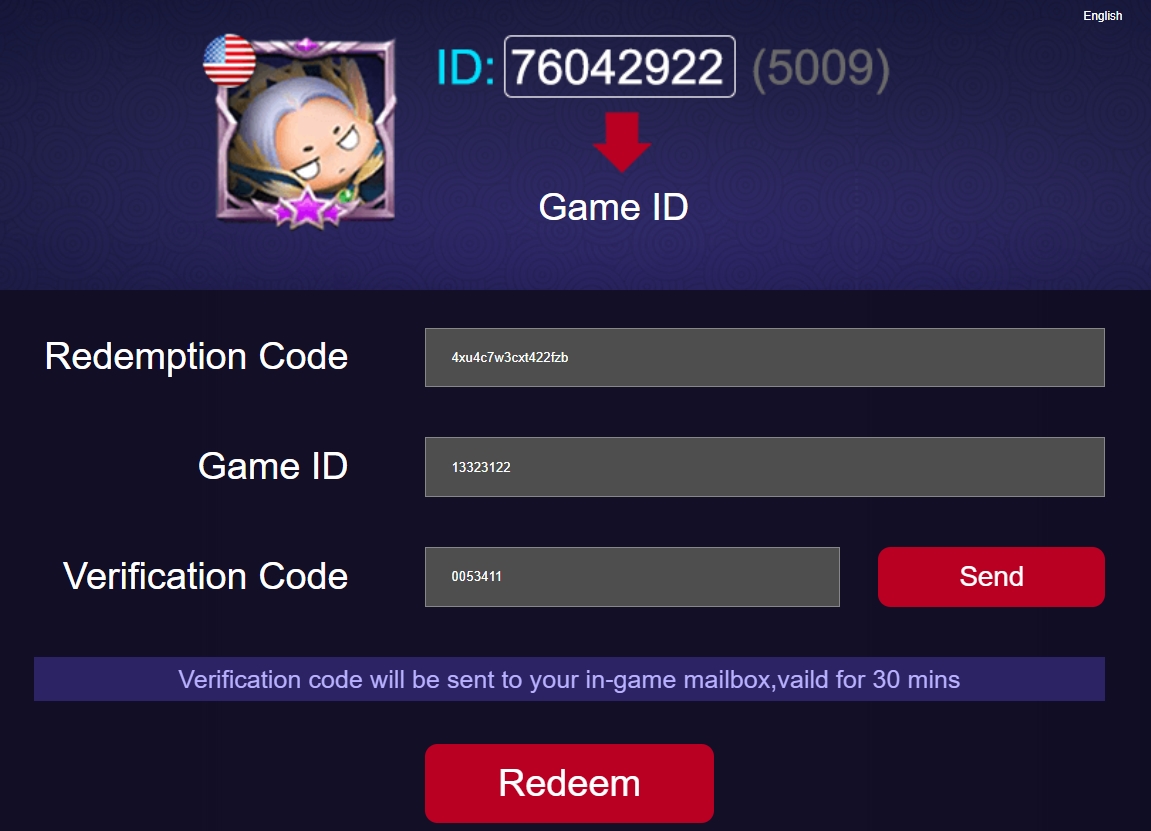
Task: Click the red down arrow icon
Action: [x=621, y=142]
